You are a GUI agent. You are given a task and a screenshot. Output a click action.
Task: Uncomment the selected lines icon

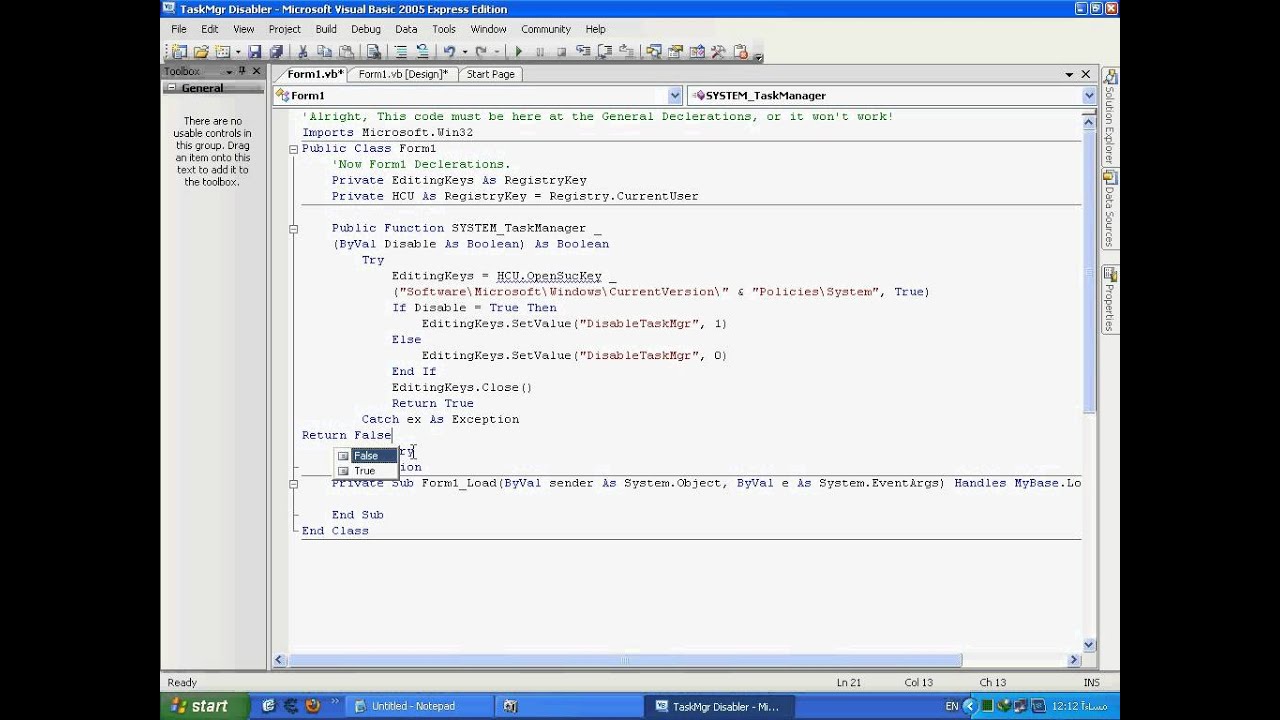click(422, 52)
